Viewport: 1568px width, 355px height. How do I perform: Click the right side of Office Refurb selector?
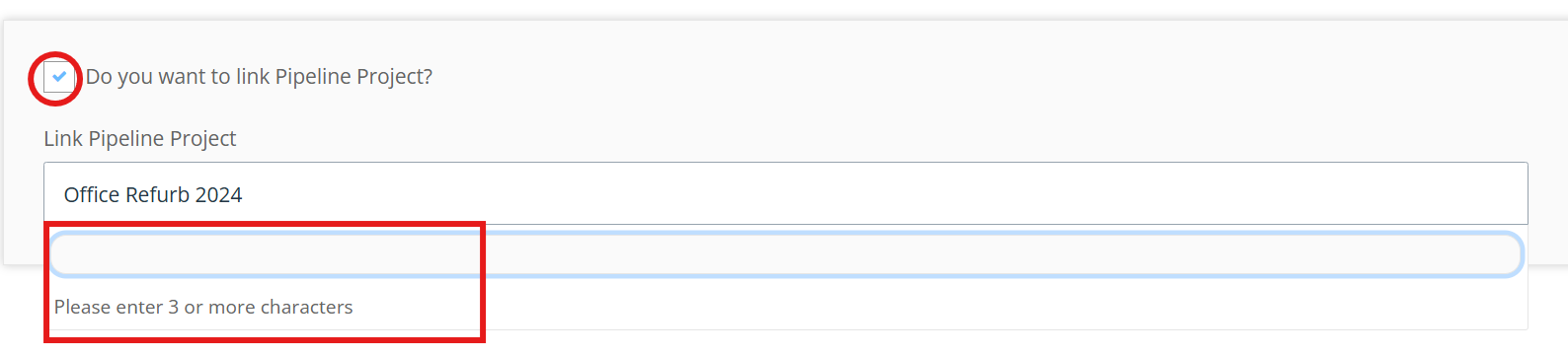(1481, 193)
